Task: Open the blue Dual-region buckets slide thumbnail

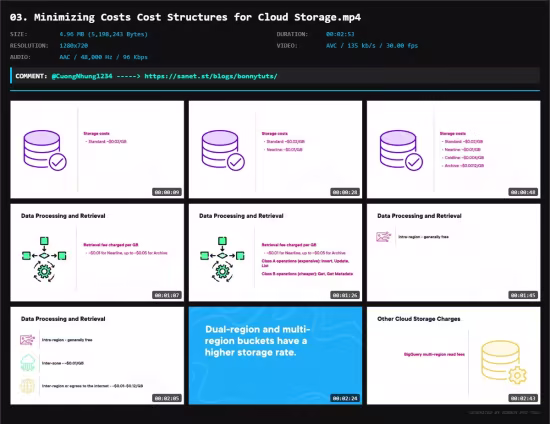Action: point(275,356)
